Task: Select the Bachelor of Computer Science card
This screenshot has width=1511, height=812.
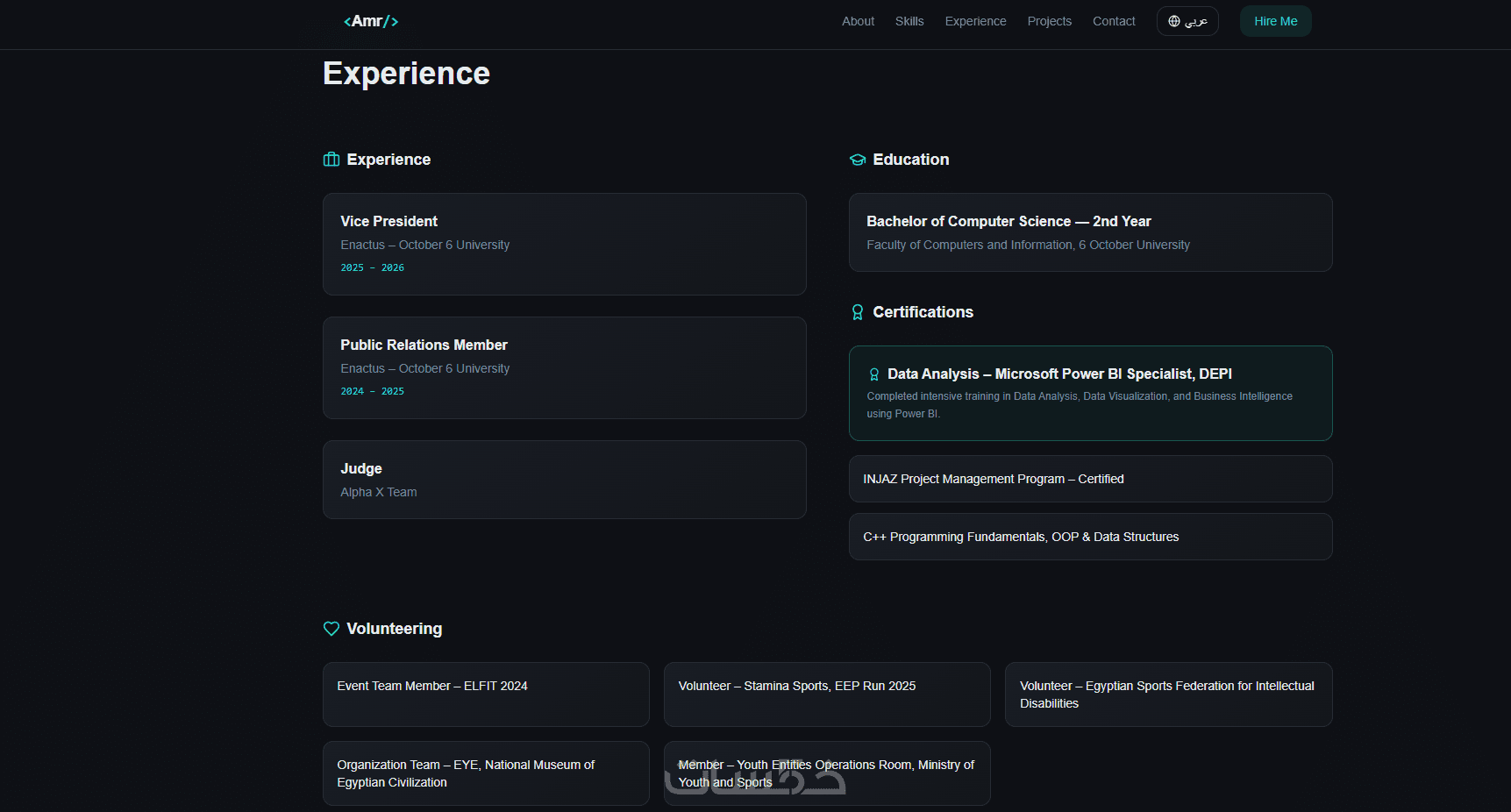Action: (x=1090, y=232)
